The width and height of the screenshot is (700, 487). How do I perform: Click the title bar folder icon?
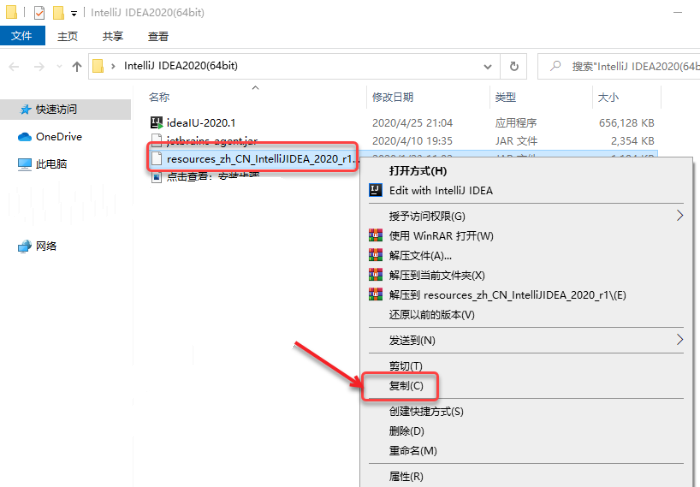tap(11, 12)
